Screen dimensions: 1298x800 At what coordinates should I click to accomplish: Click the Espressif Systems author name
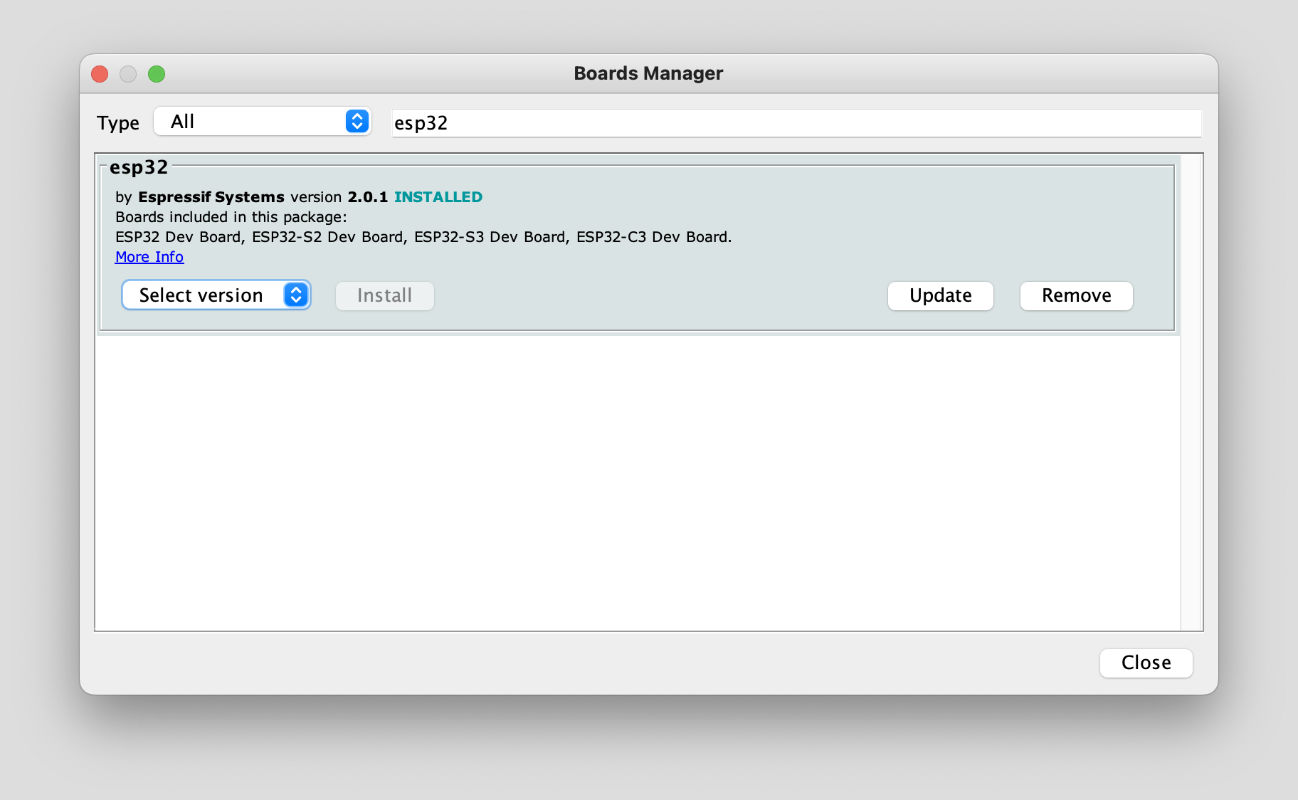tap(211, 197)
